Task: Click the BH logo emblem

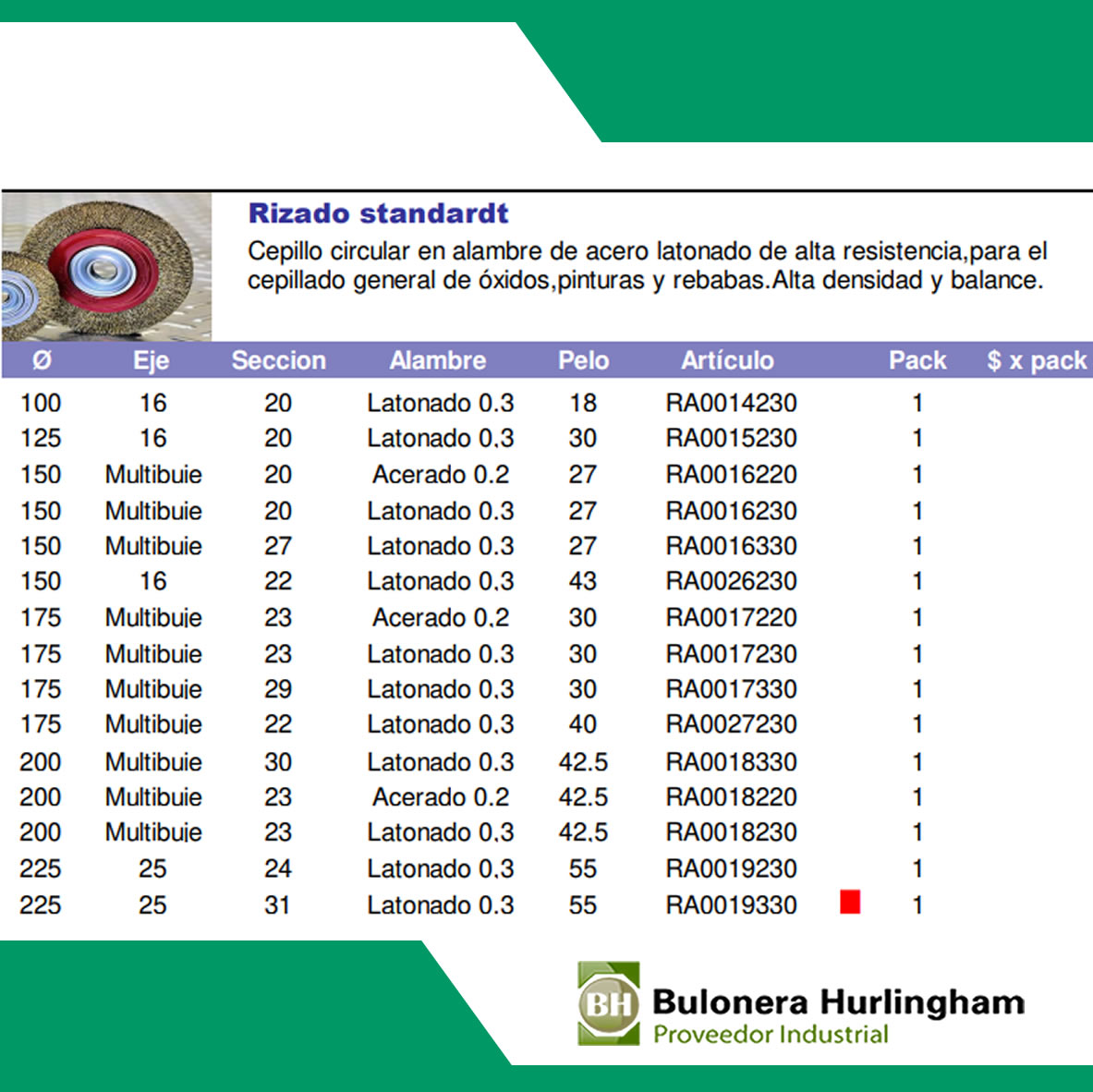Action: point(608,1003)
